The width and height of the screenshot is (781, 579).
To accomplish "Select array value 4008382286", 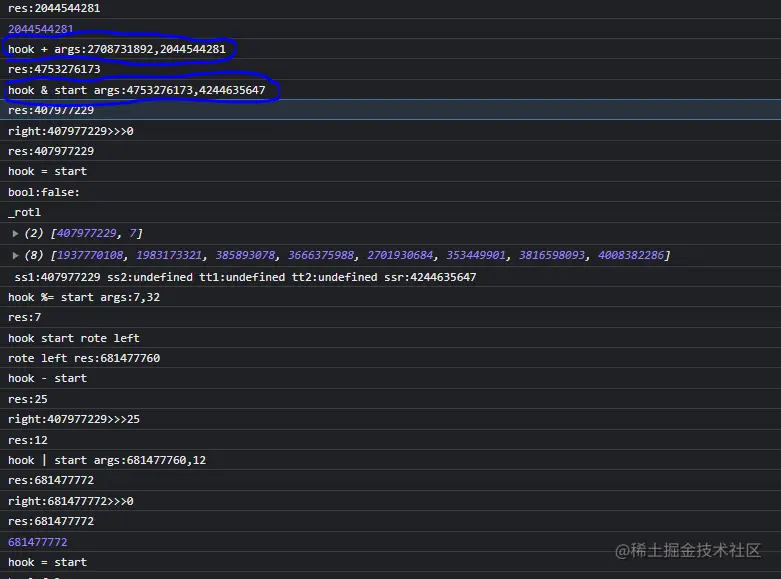I will pyautogui.click(x=631, y=255).
